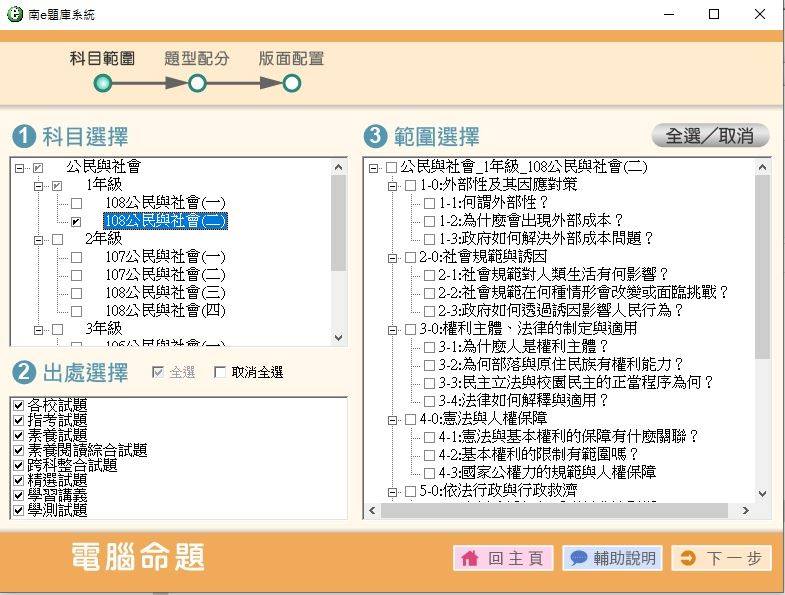Check the 2年級 checkbox

(x=58, y=239)
